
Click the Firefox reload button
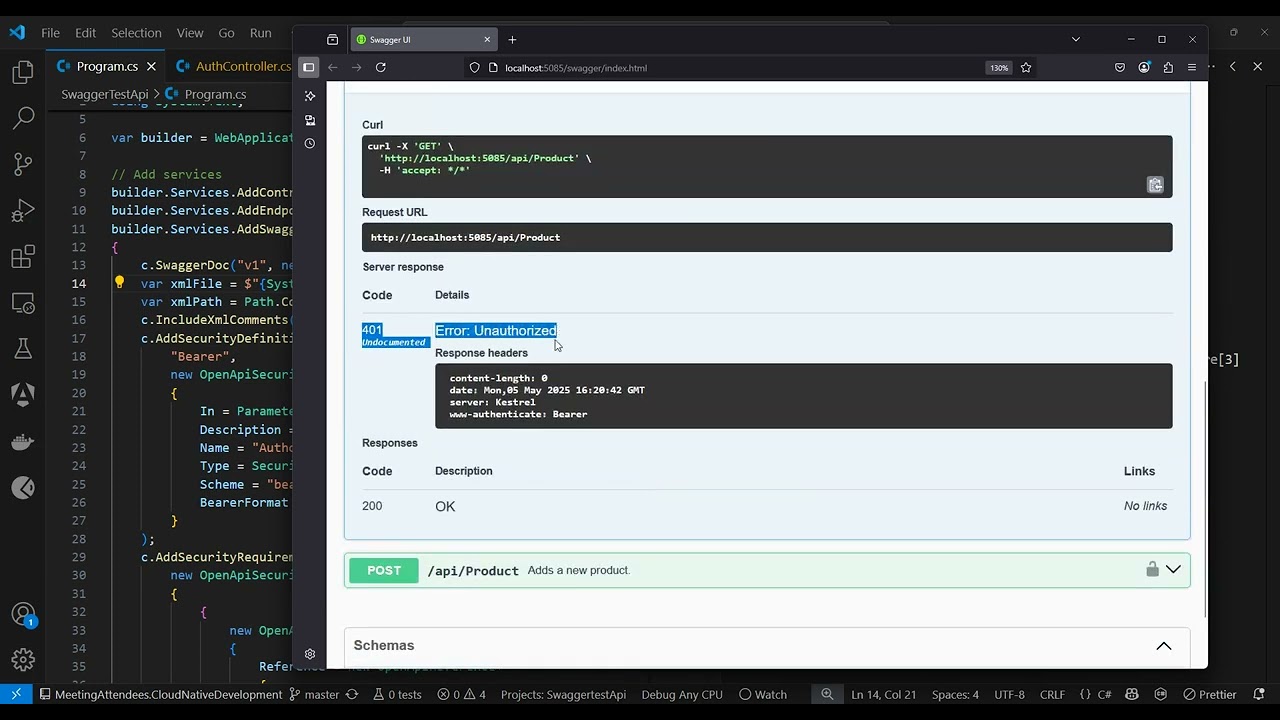tap(380, 67)
